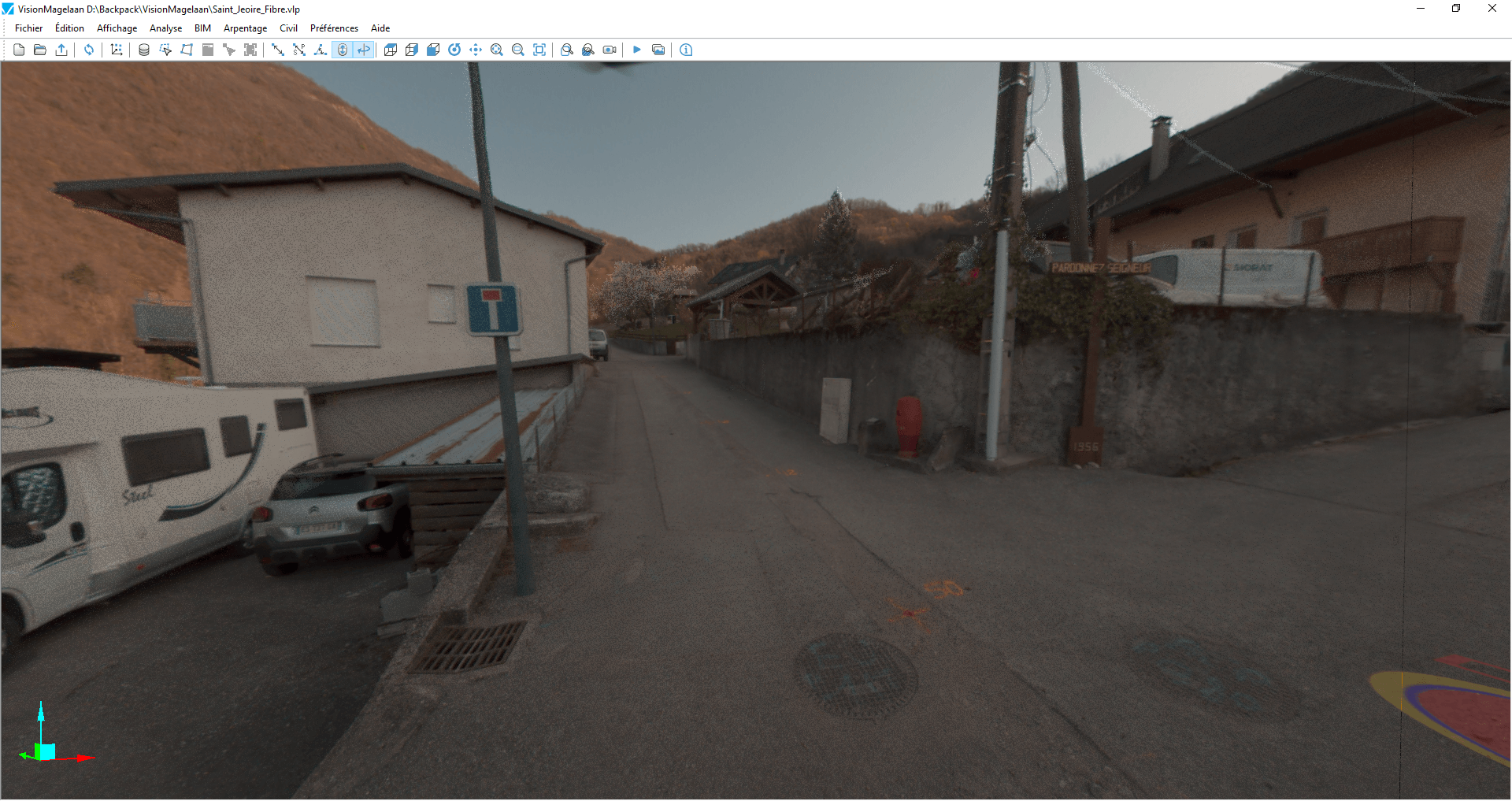Zoom in with the magnifier plus icon
The width and height of the screenshot is (1512, 801).
click(x=497, y=50)
